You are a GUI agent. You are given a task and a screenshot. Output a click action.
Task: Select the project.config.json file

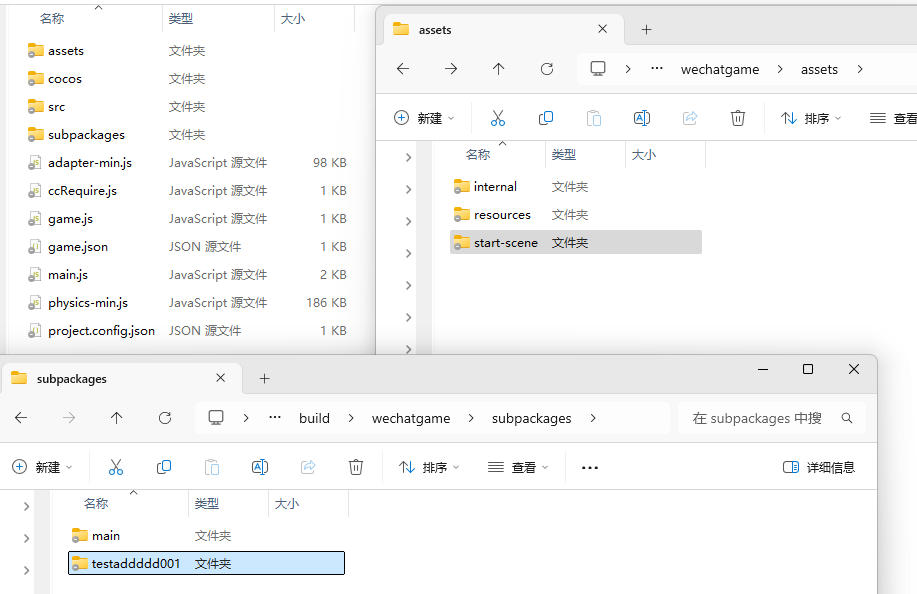tap(187, 331)
